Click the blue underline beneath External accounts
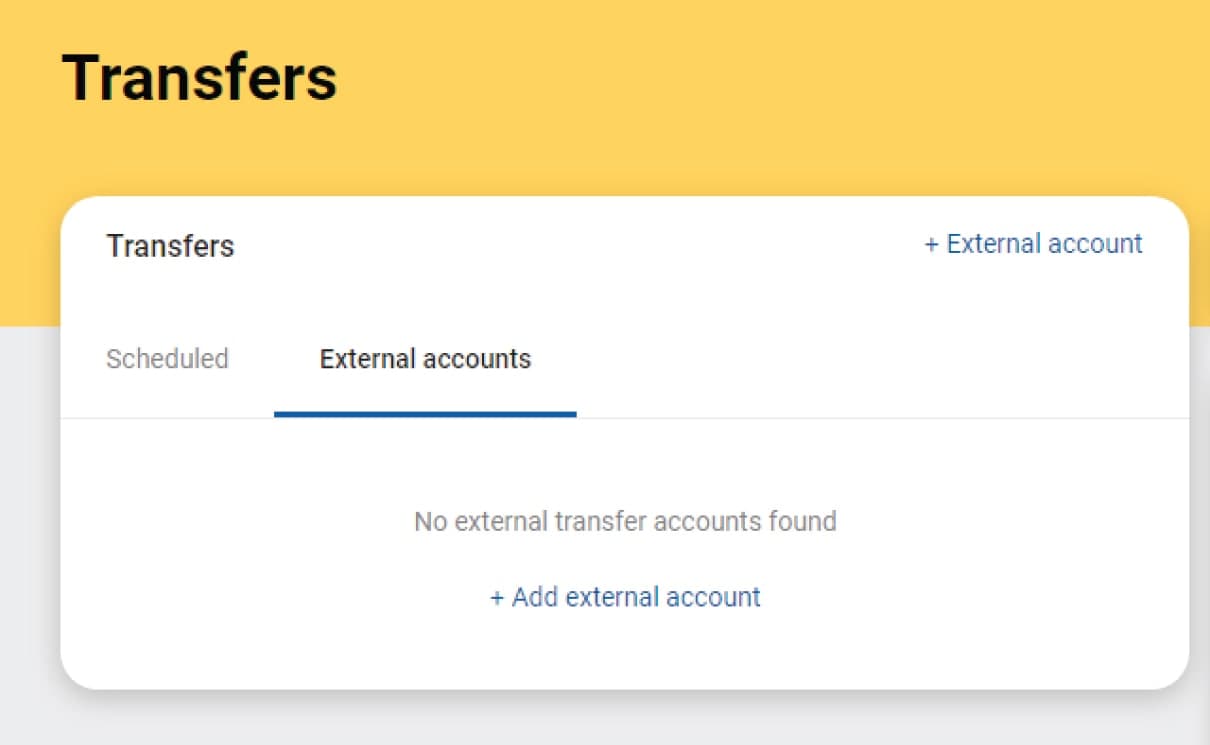Screen dimensions: 1210x745 425,414
